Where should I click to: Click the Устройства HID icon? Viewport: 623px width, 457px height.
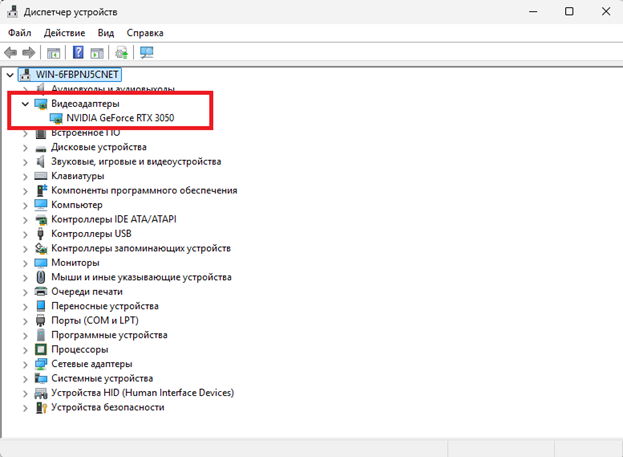pyautogui.click(x=41, y=393)
